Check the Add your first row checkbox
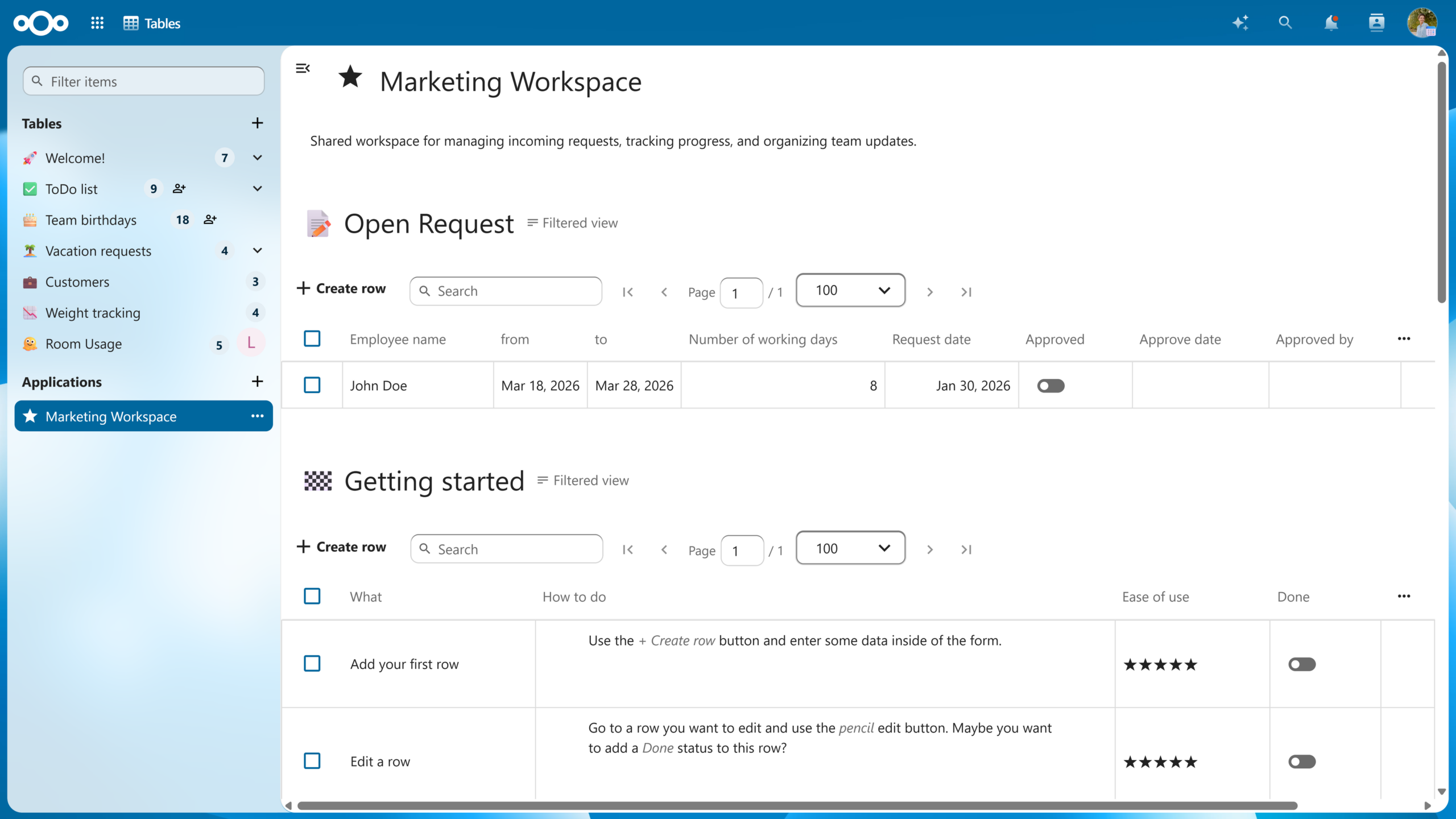The height and width of the screenshot is (819, 1456). click(x=312, y=663)
